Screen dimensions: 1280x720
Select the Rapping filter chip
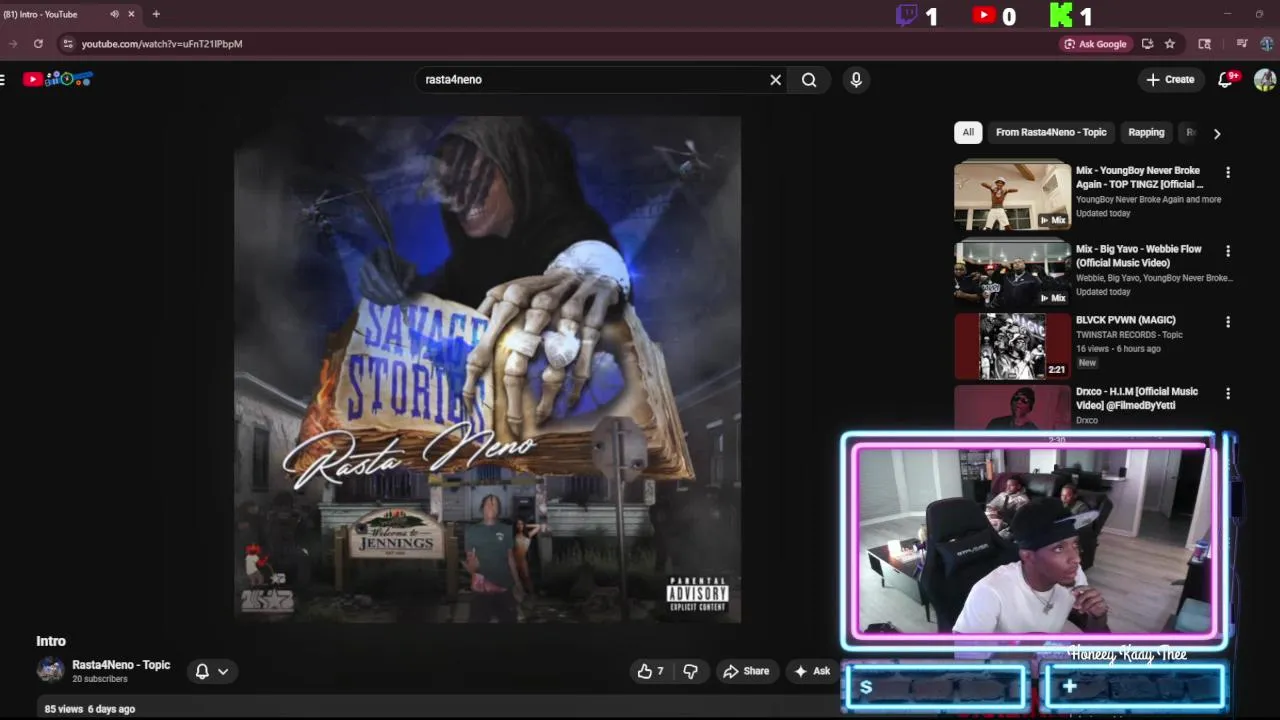pyautogui.click(x=1146, y=132)
